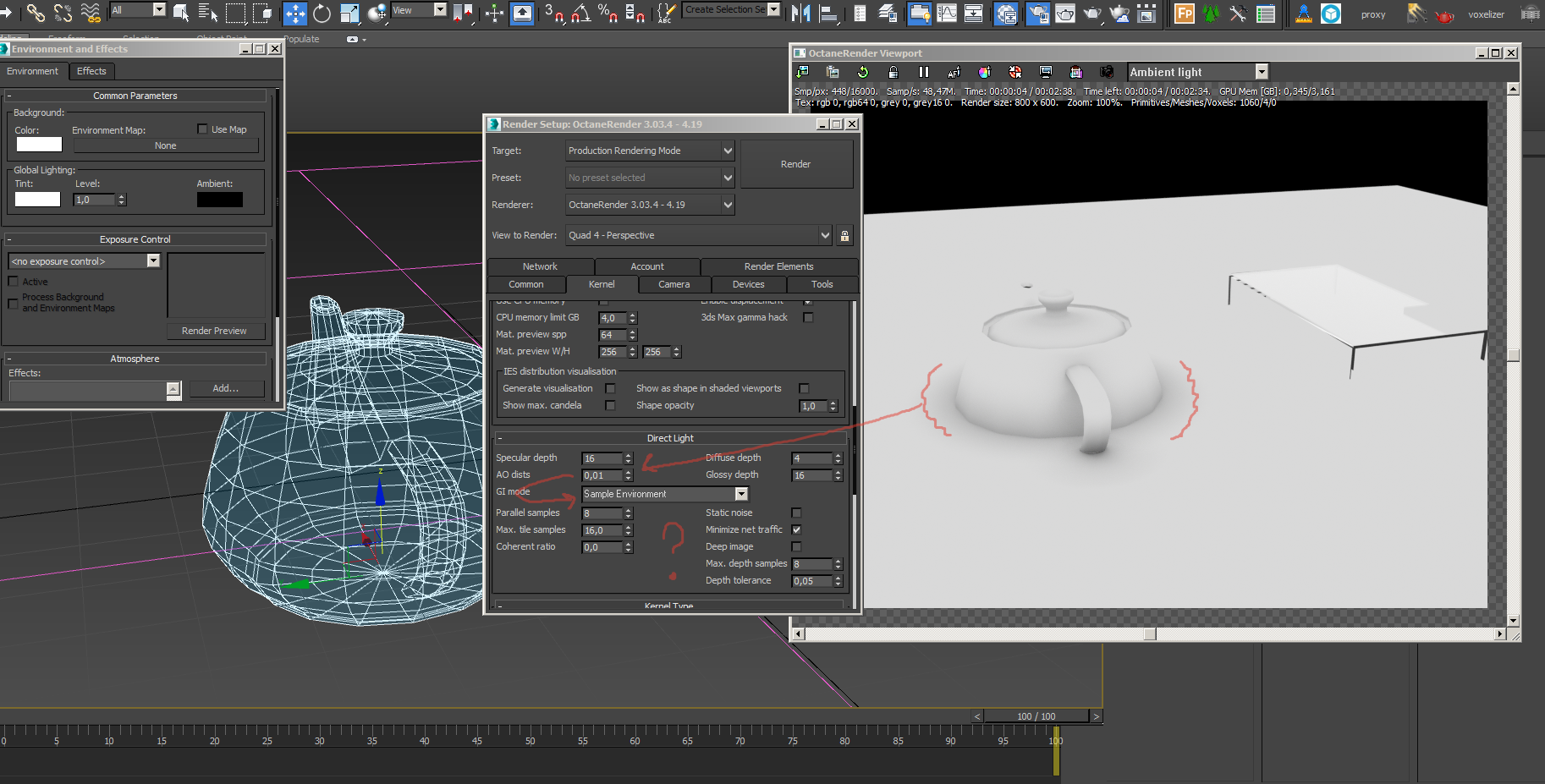1545x784 pixels.
Task: Enable Generate visualisation checkbox
Action: [x=610, y=388]
